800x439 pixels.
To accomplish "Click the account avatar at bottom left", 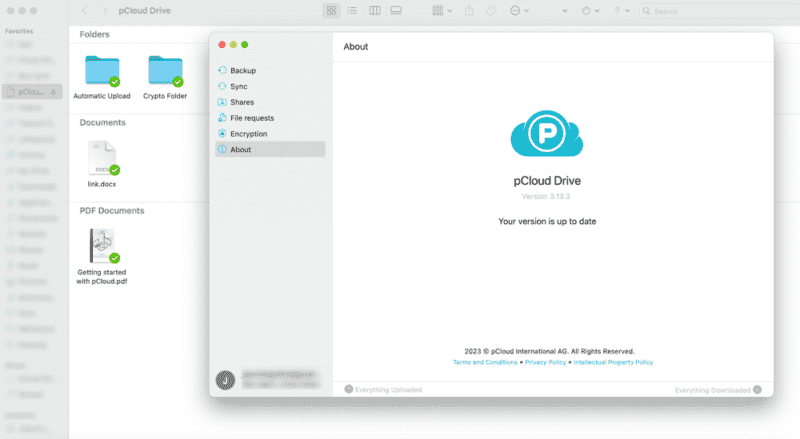I will tap(226, 380).
